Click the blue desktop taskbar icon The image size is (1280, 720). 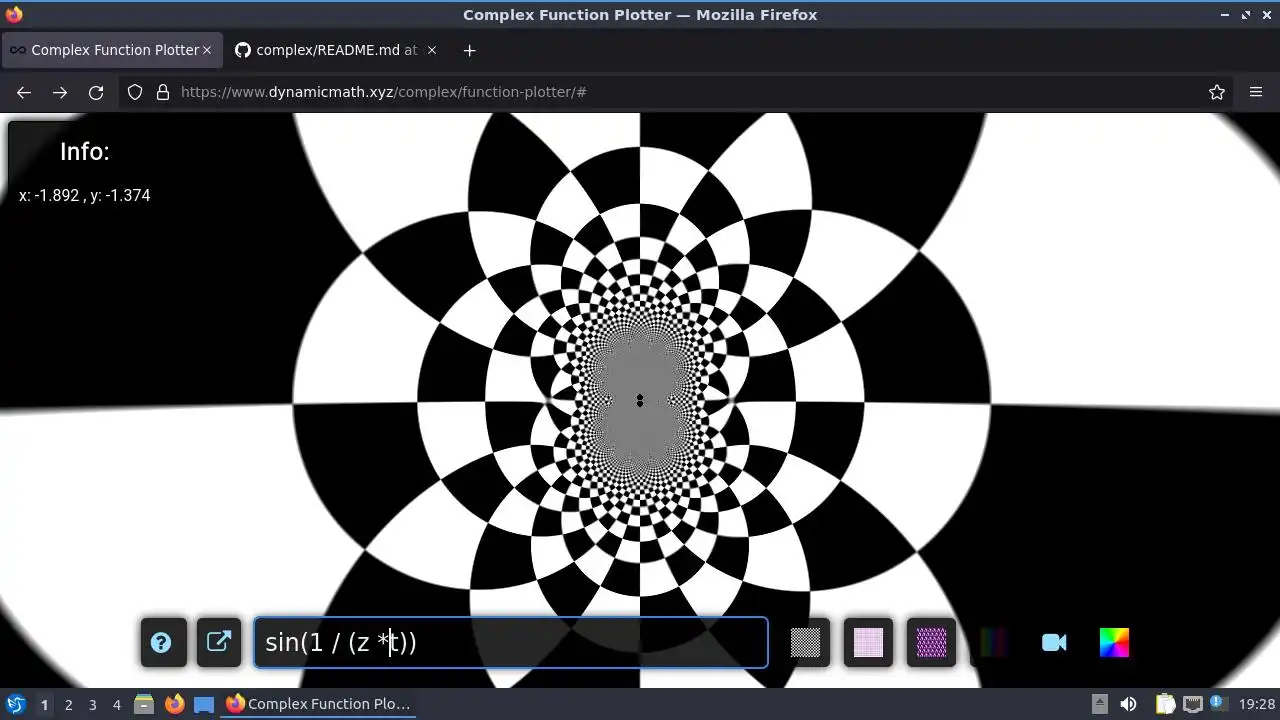click(x=204, y=704)
